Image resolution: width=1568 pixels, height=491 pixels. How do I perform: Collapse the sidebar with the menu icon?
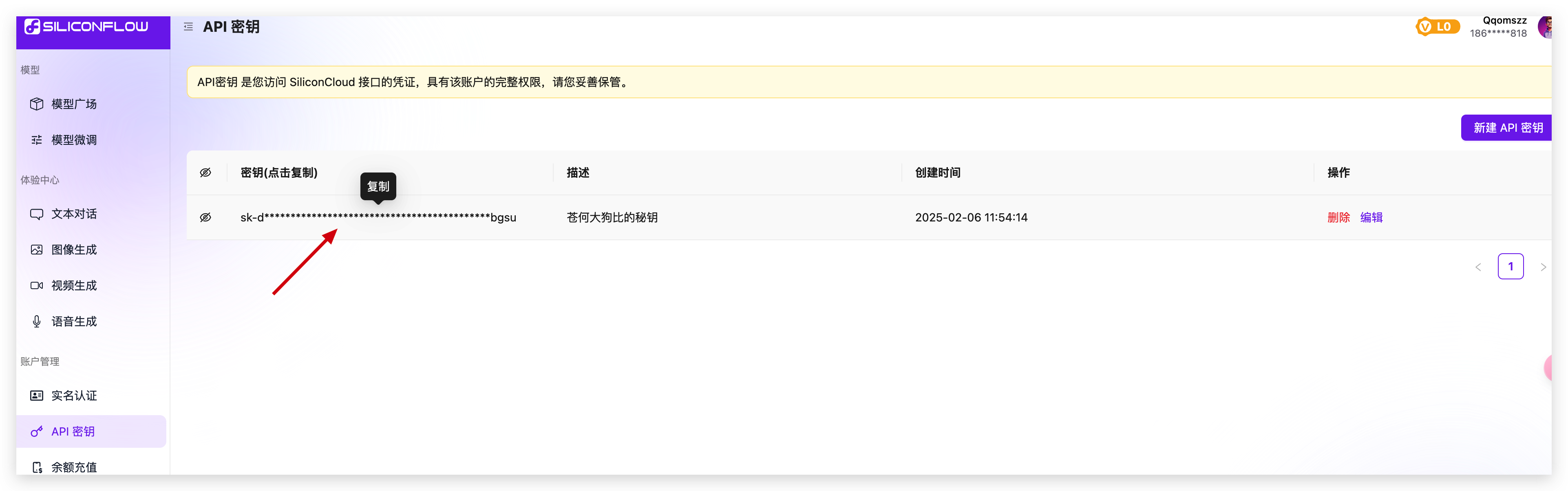coord(188,27)
